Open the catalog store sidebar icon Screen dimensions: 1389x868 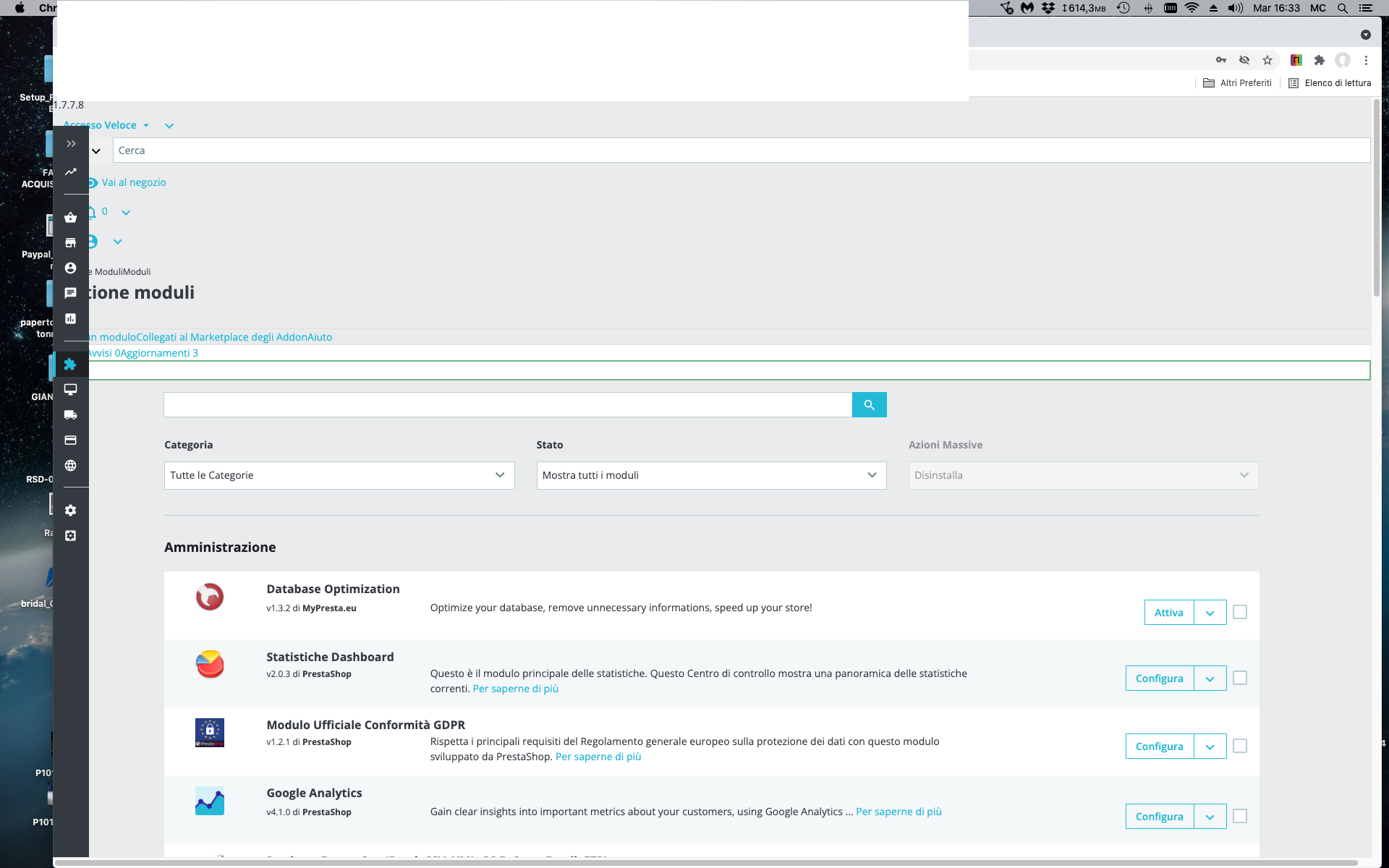[70, 243]
